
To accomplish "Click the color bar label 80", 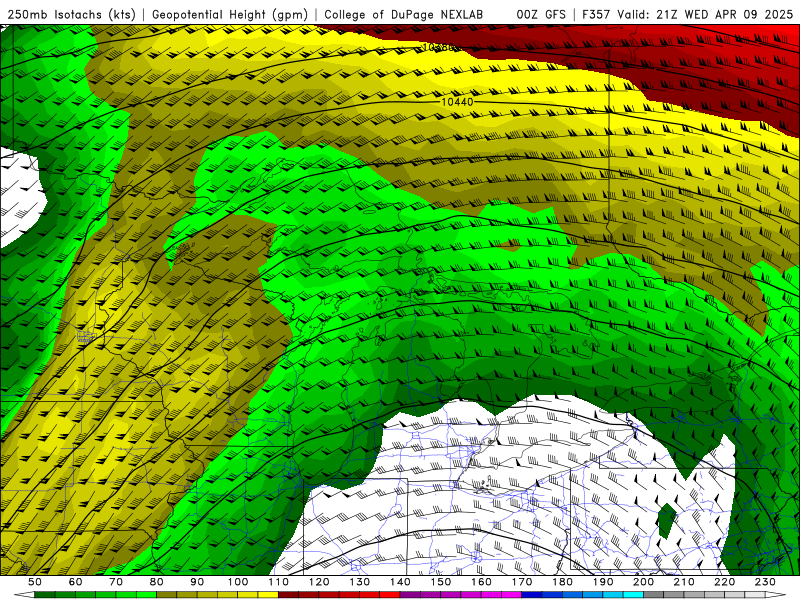I will (157, 582).
